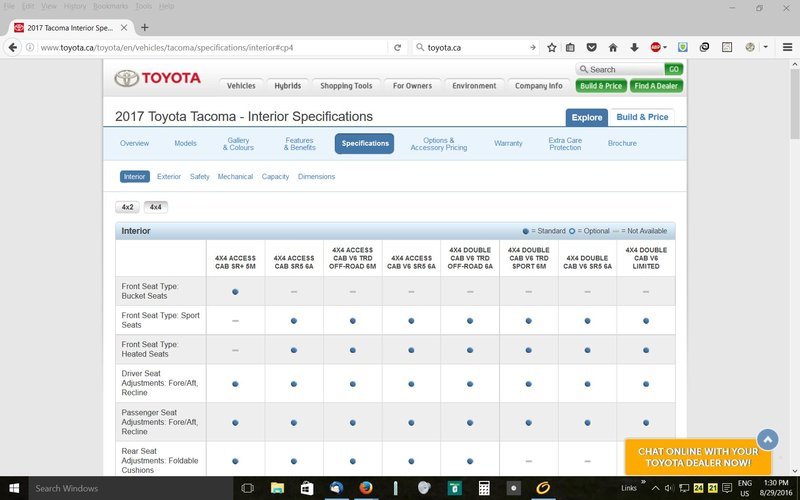Image resolution: width=800 pixels, height=500 pixels.
Task: Open the Bookmarks menu
Action: (x=110, y=6)
